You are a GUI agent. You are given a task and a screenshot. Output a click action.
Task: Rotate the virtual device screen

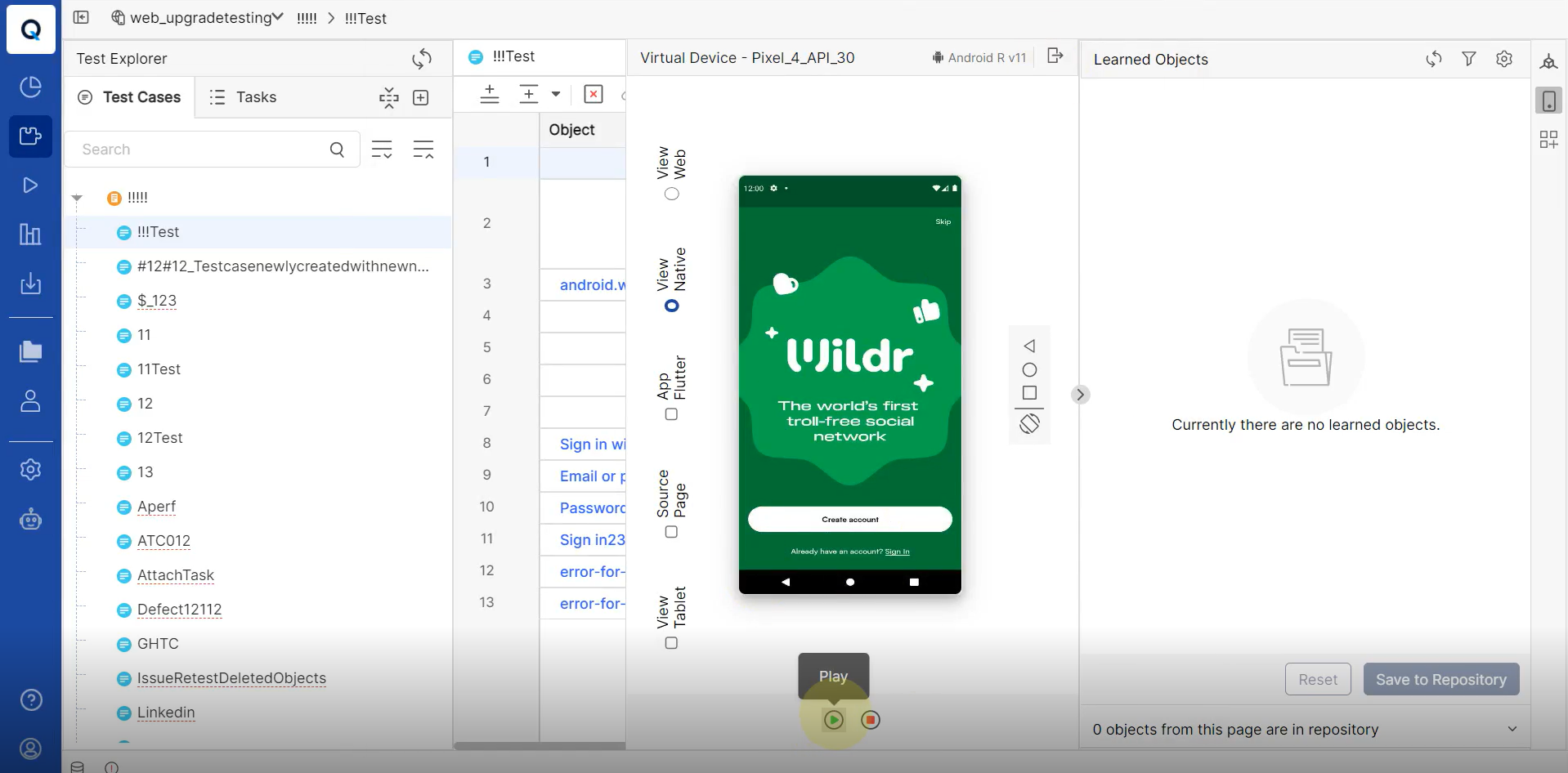(1029, 423)
